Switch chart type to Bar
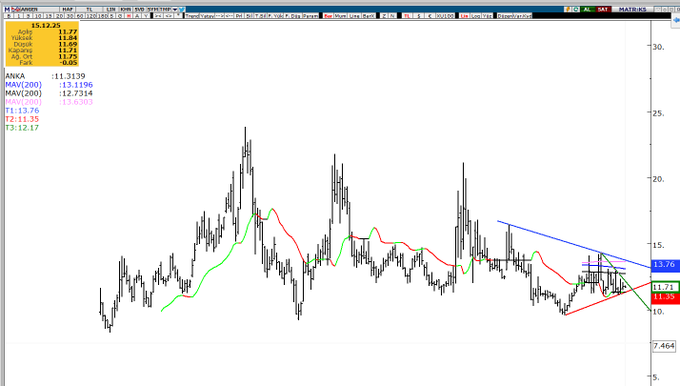The image size is (680, 386). click(328, 16)
